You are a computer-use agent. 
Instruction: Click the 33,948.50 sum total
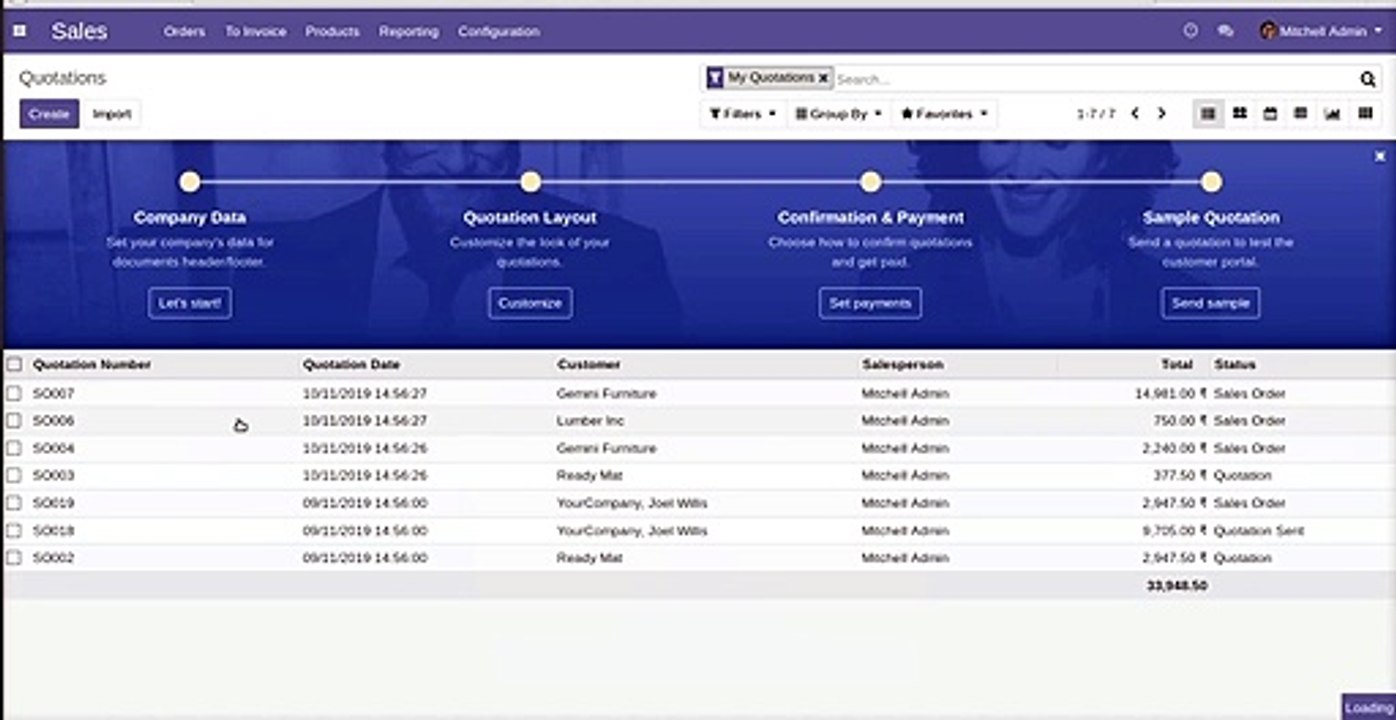point(1177,586)
